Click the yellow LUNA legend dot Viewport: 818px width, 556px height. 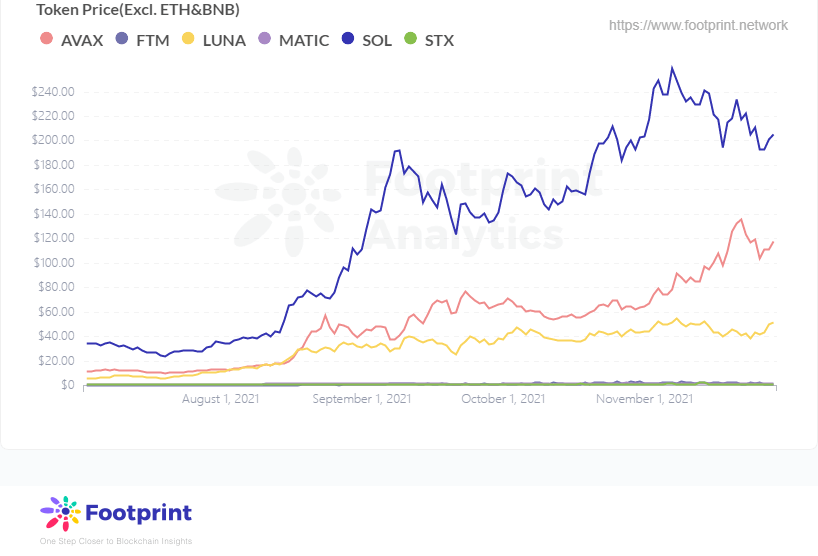click(188, 40)
